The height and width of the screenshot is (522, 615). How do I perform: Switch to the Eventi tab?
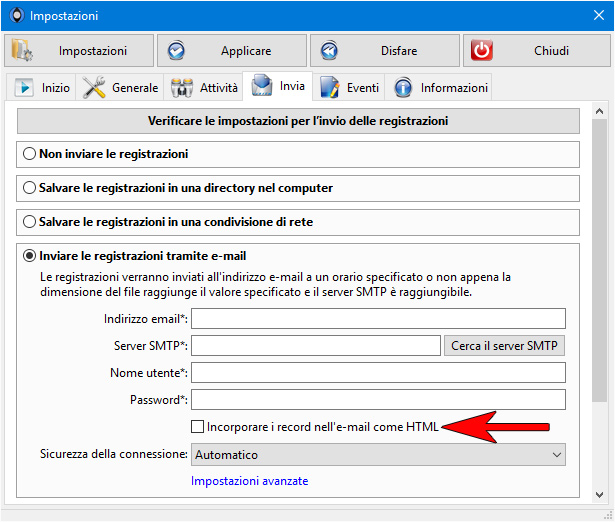[x=349, y=87]
